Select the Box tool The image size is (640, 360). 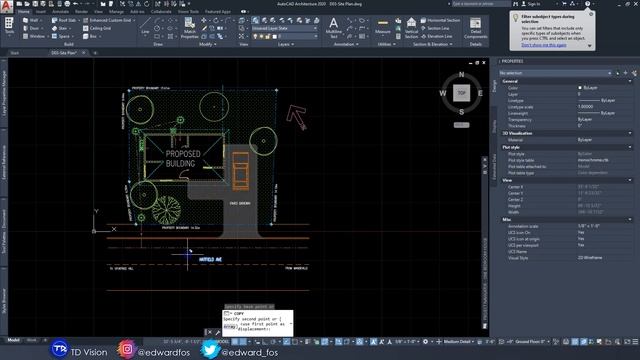[91, 36]
